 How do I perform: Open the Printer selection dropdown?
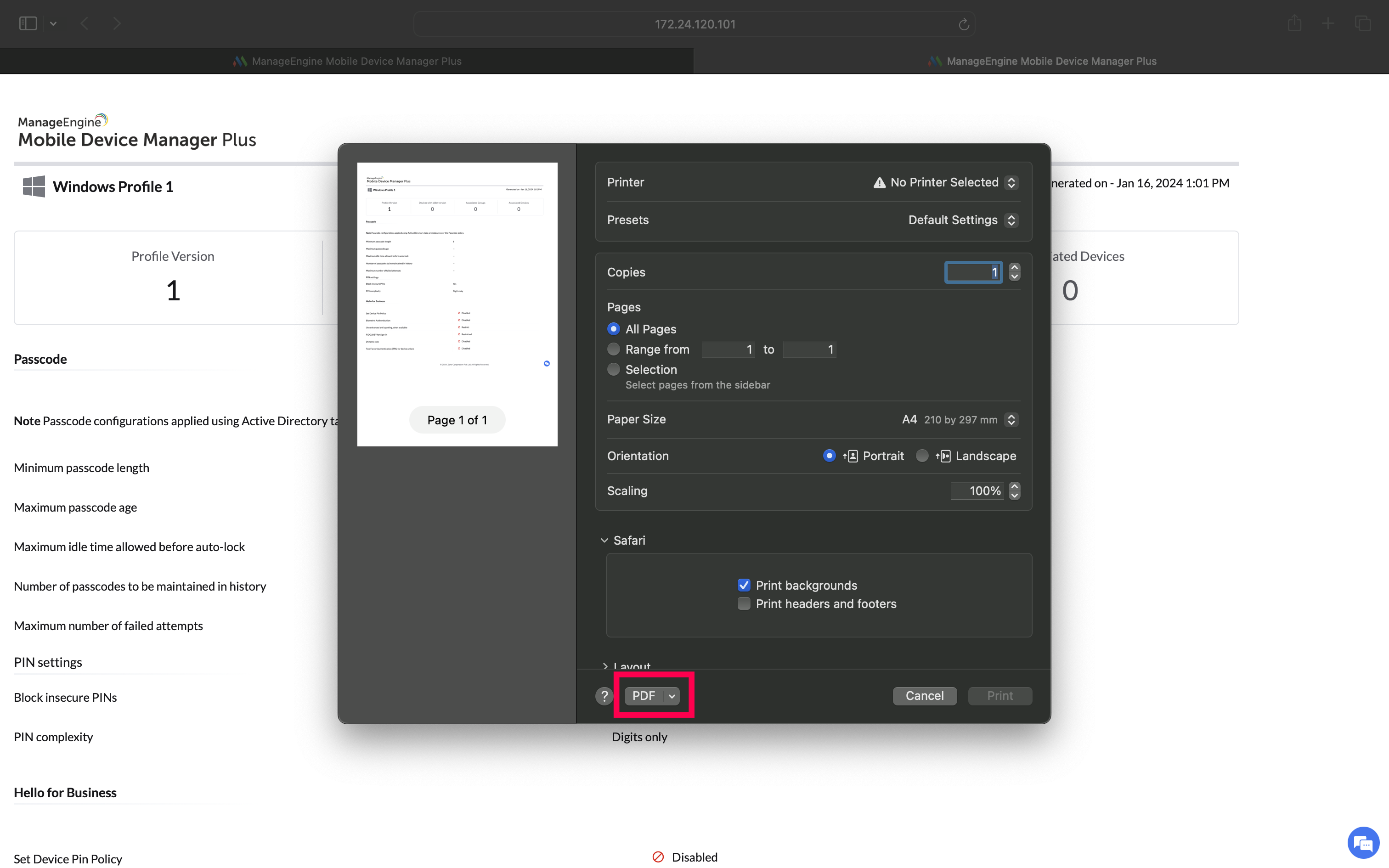point(1011,183)
